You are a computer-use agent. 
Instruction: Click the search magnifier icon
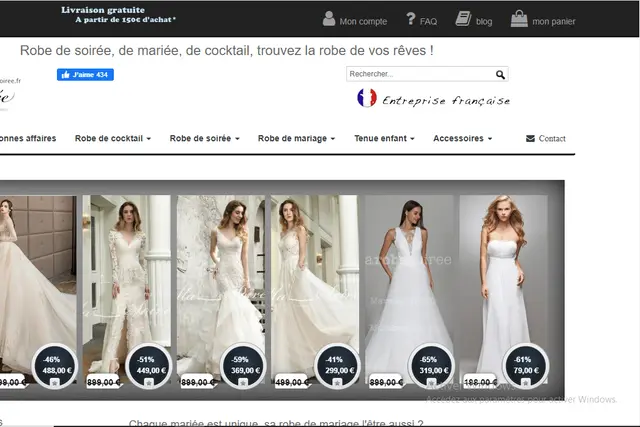coord(500,74)
